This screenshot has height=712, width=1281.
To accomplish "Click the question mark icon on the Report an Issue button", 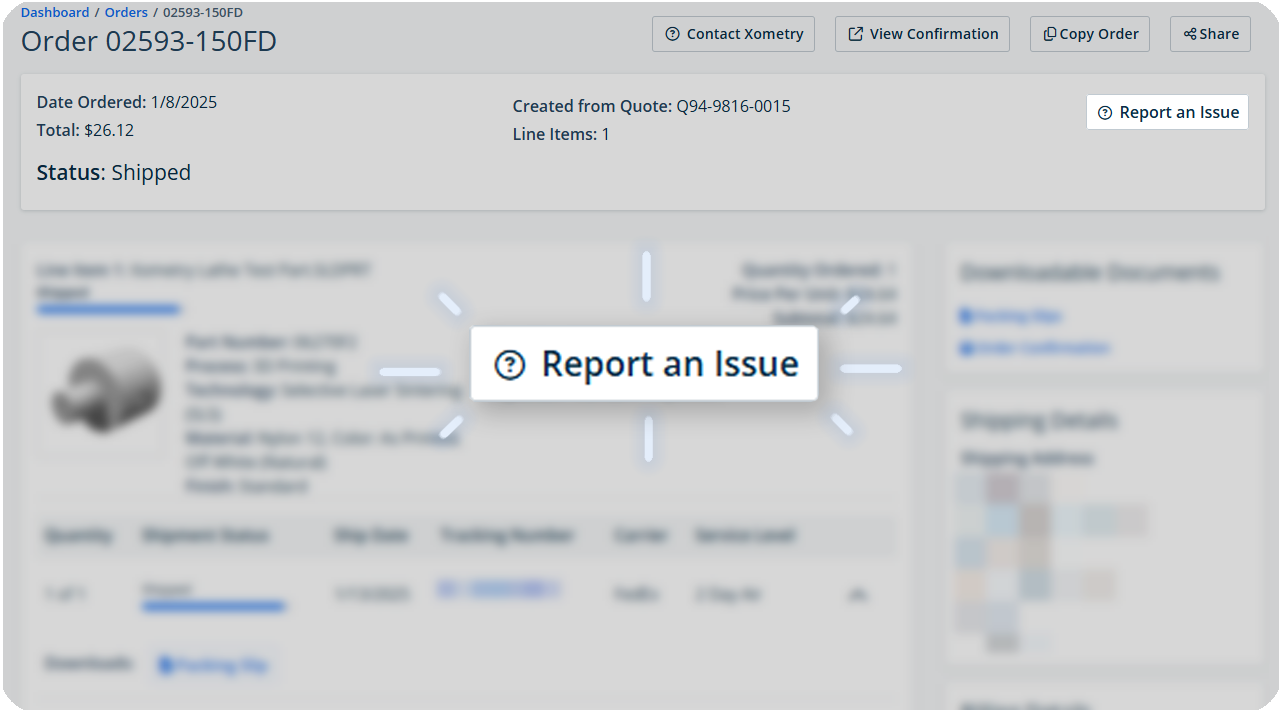I will 1104,112.
